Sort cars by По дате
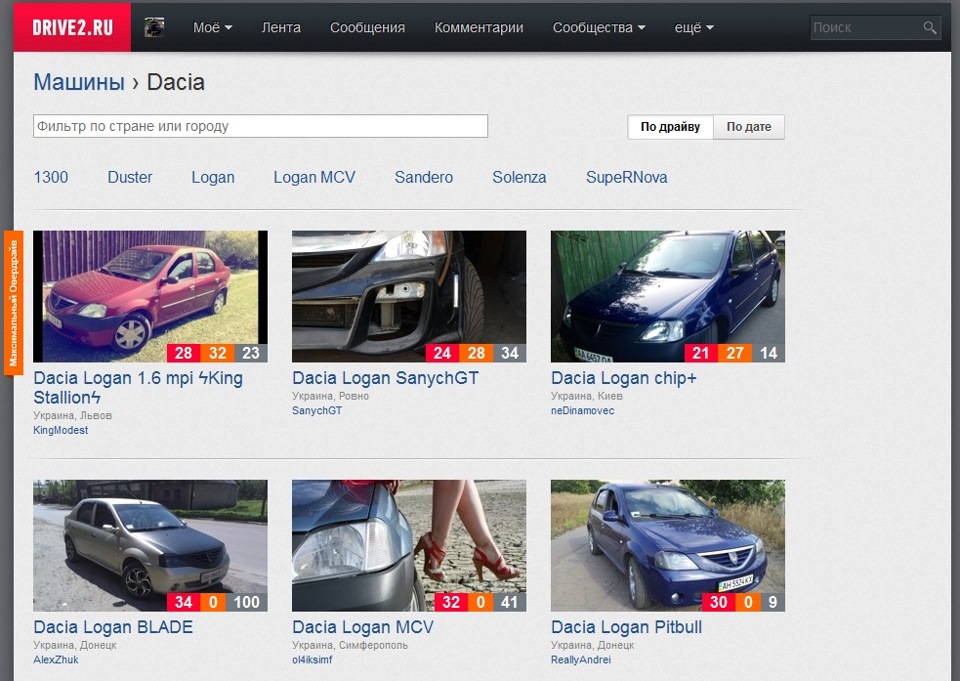 pos(749,127)
